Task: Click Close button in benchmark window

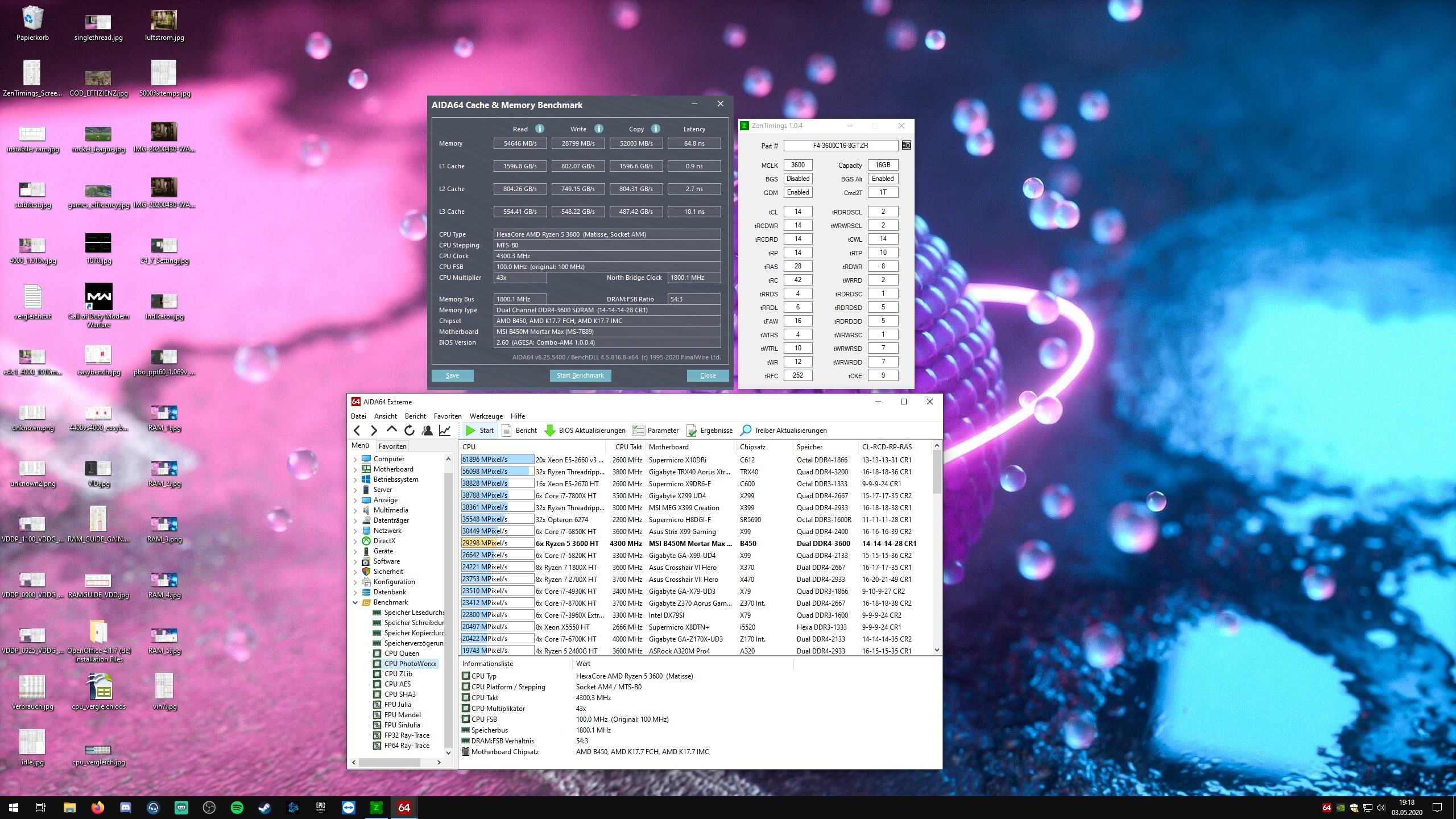Action: pos(708,375)
